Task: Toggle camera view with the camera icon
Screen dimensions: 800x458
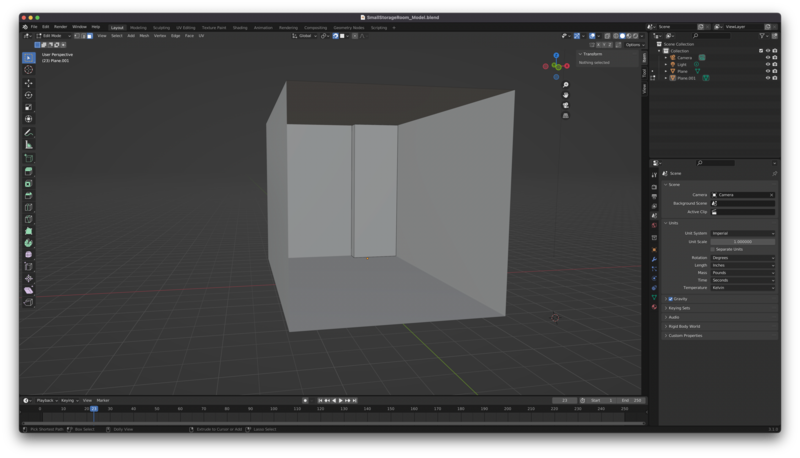Action: pos(566,105)
